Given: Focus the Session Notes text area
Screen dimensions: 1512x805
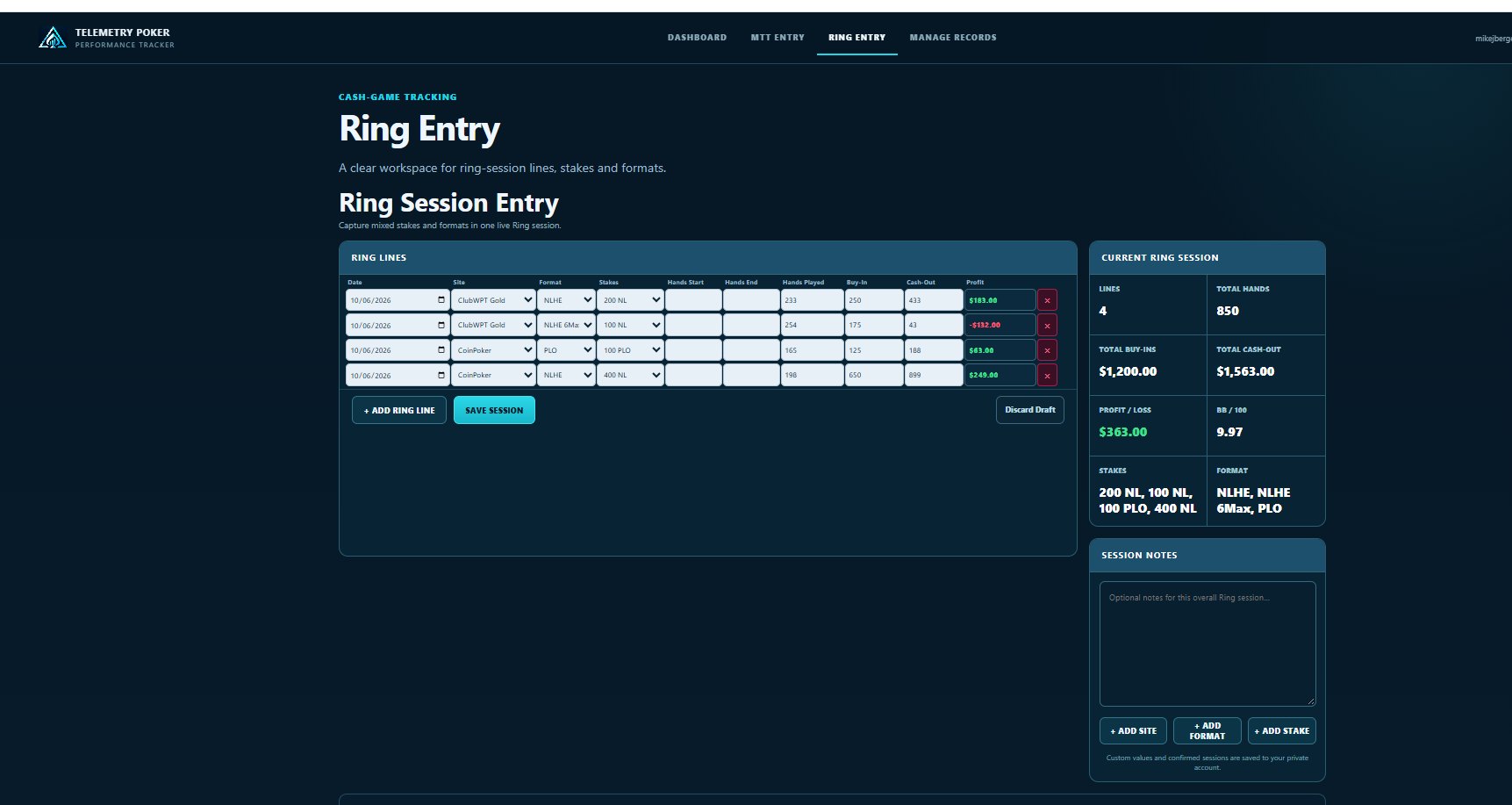Looking at the screenshot, I should (x=1207, y=643).
